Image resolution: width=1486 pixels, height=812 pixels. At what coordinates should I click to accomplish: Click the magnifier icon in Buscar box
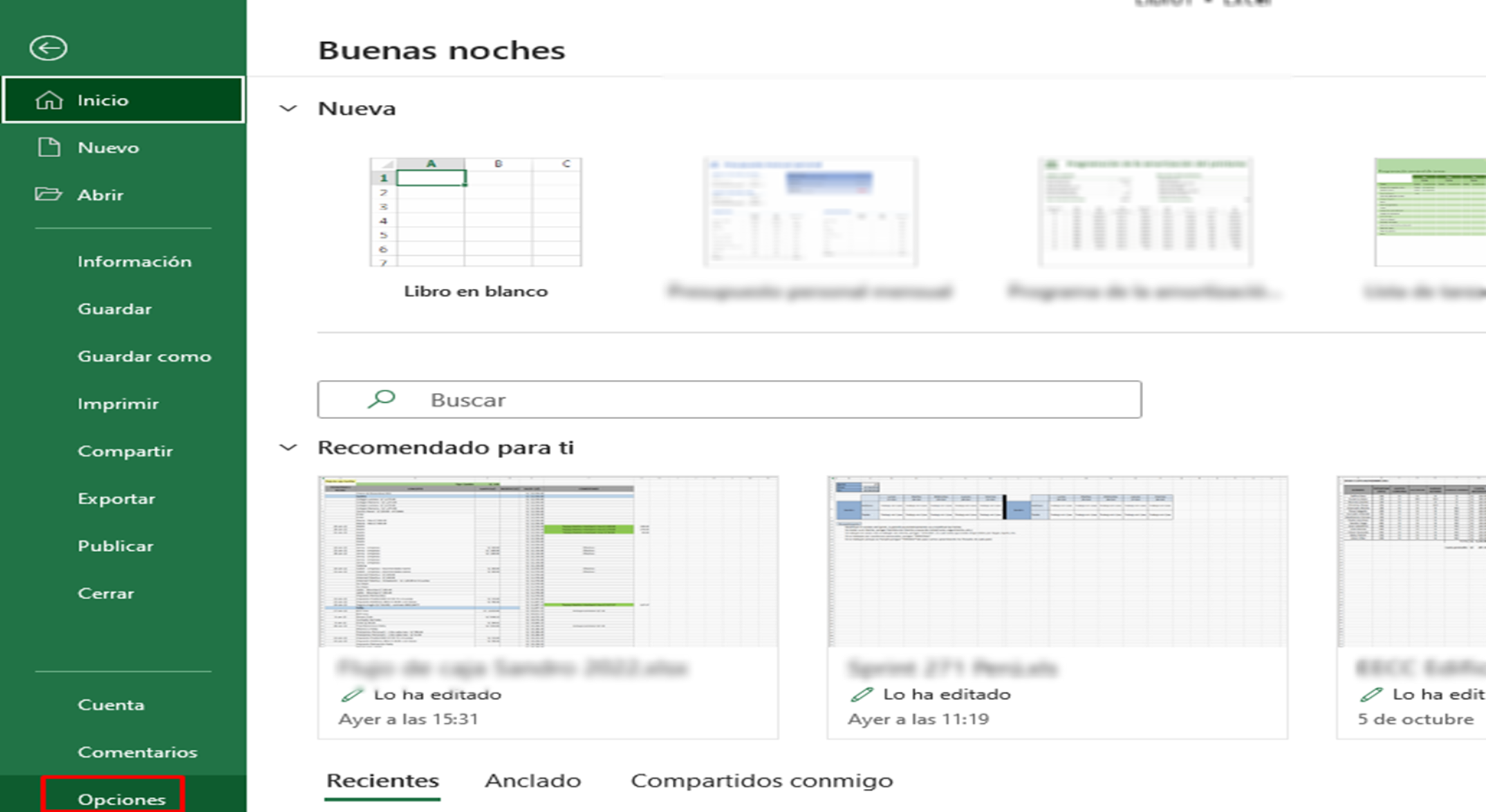[381, 399]
